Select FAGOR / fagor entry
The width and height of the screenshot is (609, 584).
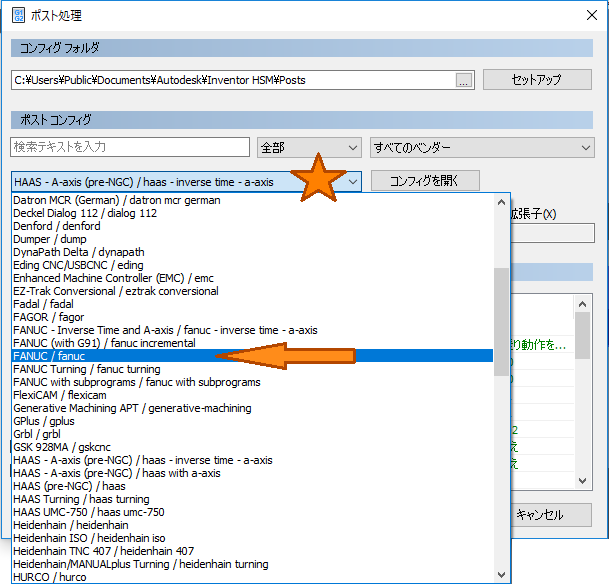click(252, 317)
